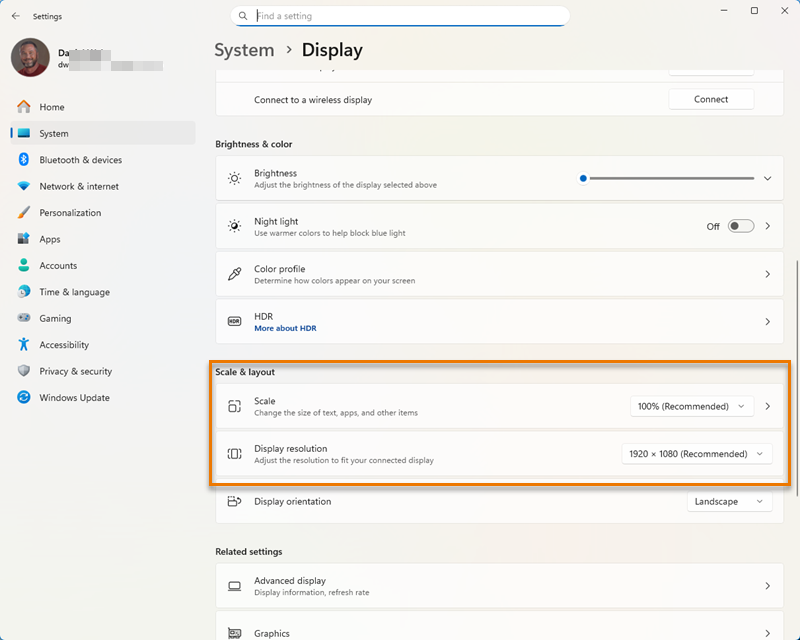
Task: Click the Connect button for wireless display
Action: 711,99
